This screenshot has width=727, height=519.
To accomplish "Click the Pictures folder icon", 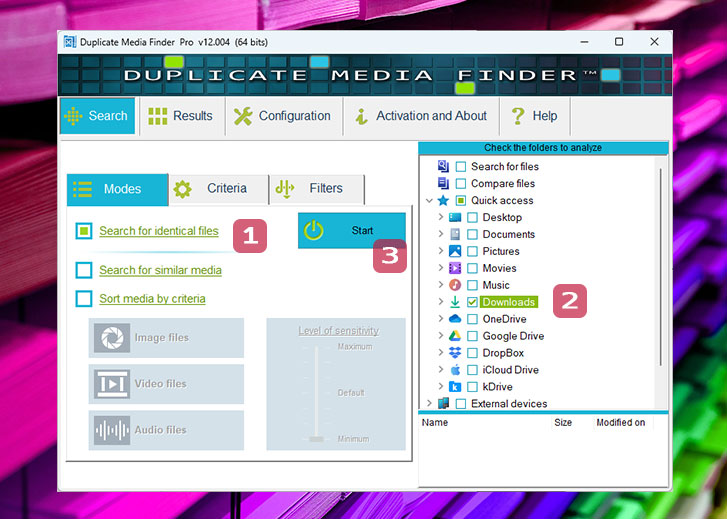I will [455, 251].
